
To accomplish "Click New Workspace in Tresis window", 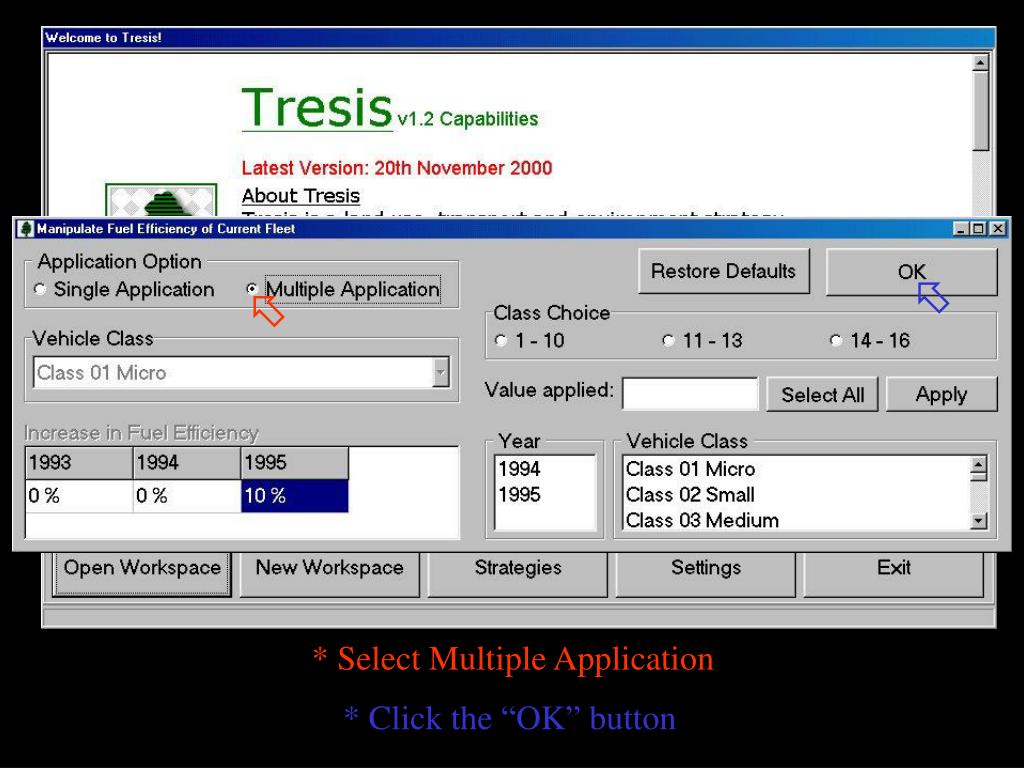I will 330,574.
